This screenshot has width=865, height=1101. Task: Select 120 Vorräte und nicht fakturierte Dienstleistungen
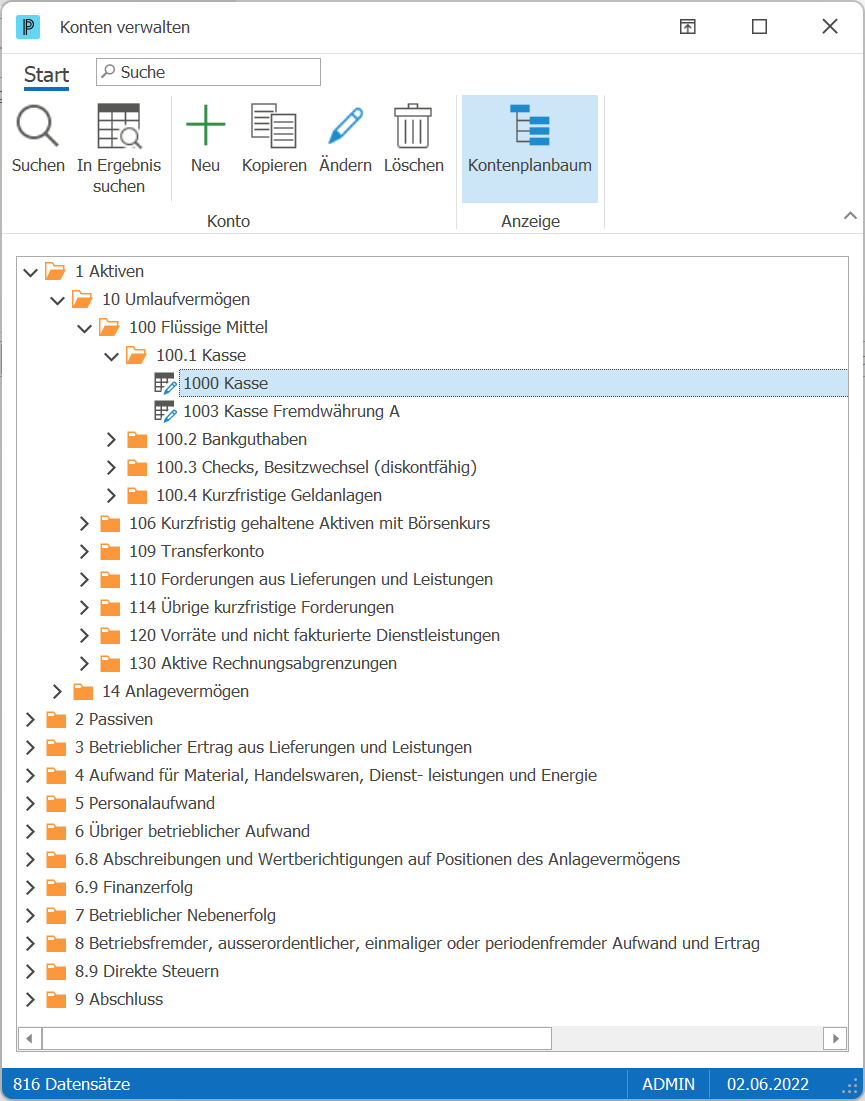(315, 635)
